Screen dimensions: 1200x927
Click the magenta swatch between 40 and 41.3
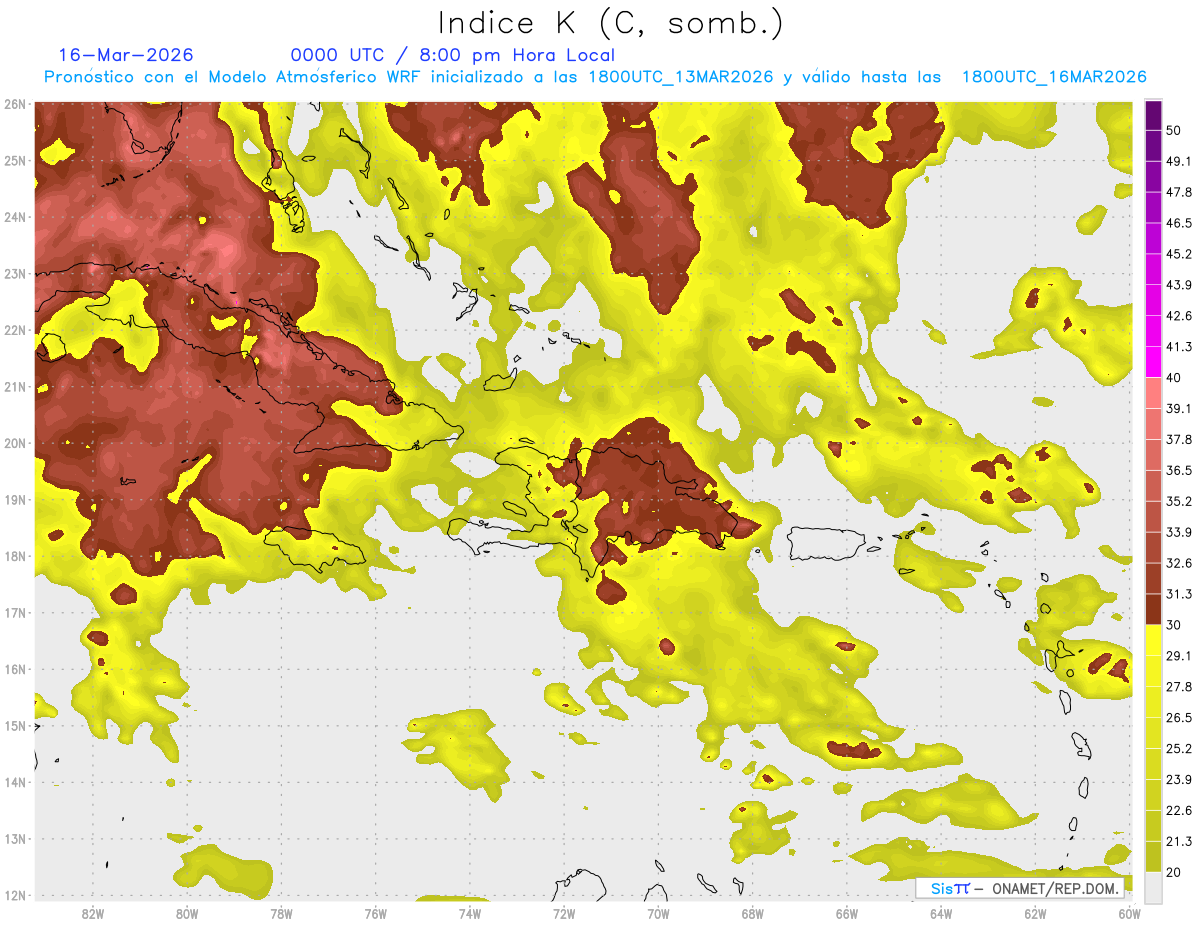1153,363
